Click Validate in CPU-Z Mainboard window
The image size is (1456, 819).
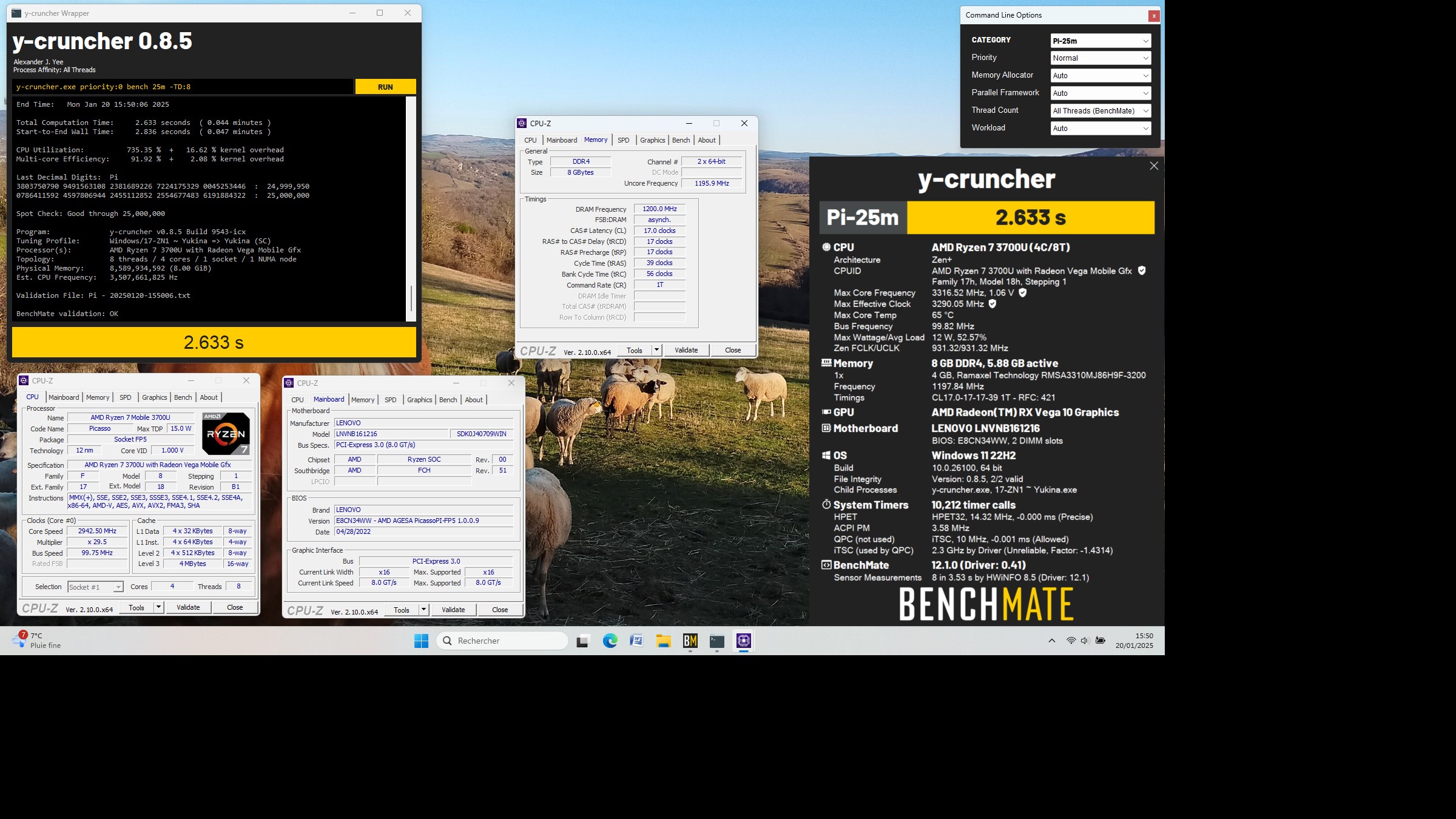pos(453,610)
